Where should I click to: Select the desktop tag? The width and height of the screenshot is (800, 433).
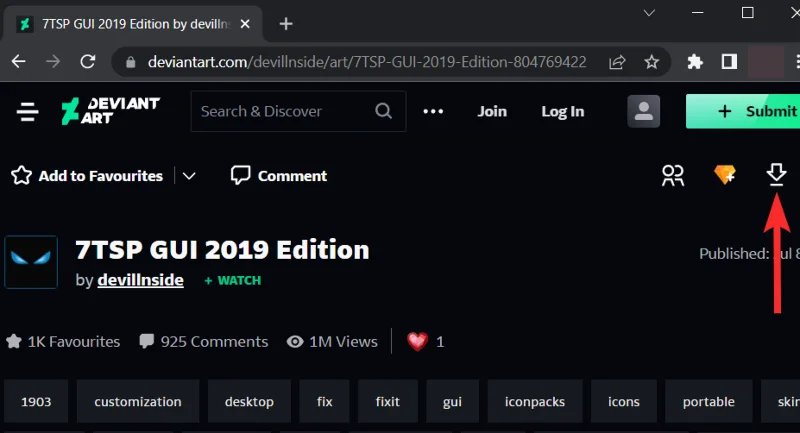point(249,401)
